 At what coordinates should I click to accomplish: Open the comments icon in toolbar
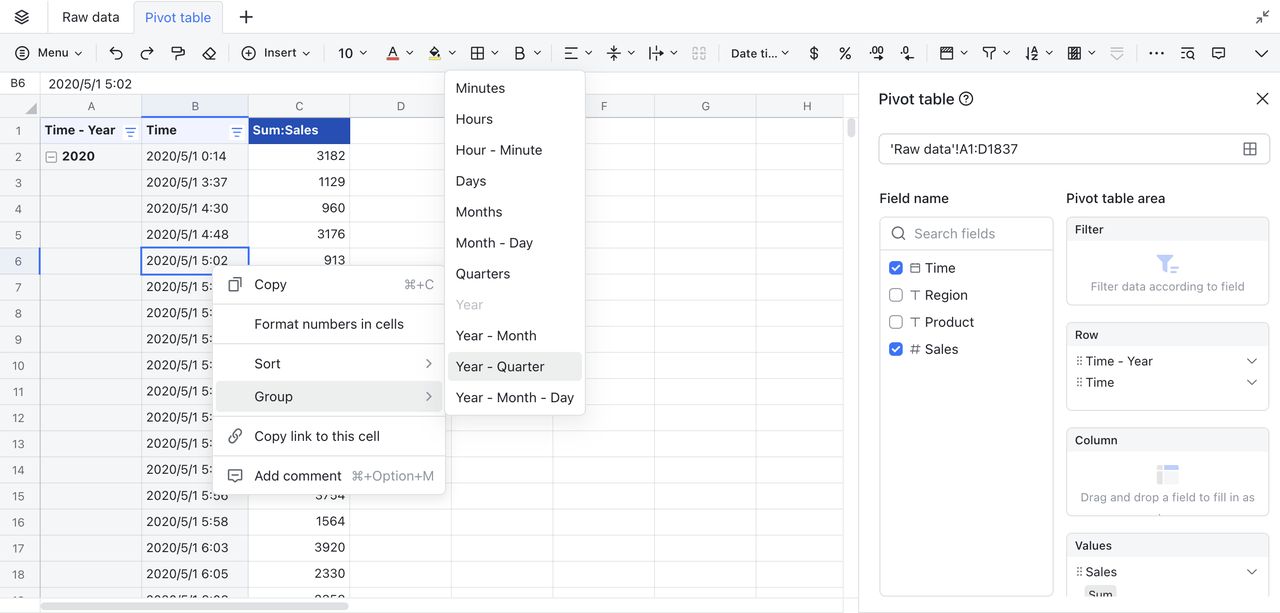(x=1219, y=53)
